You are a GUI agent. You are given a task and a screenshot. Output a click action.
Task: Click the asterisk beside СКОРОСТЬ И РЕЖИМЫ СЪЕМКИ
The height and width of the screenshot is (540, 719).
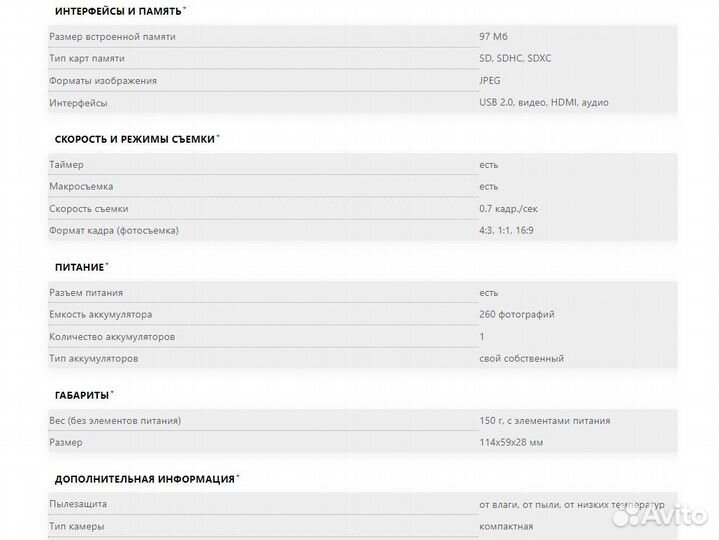218,137
